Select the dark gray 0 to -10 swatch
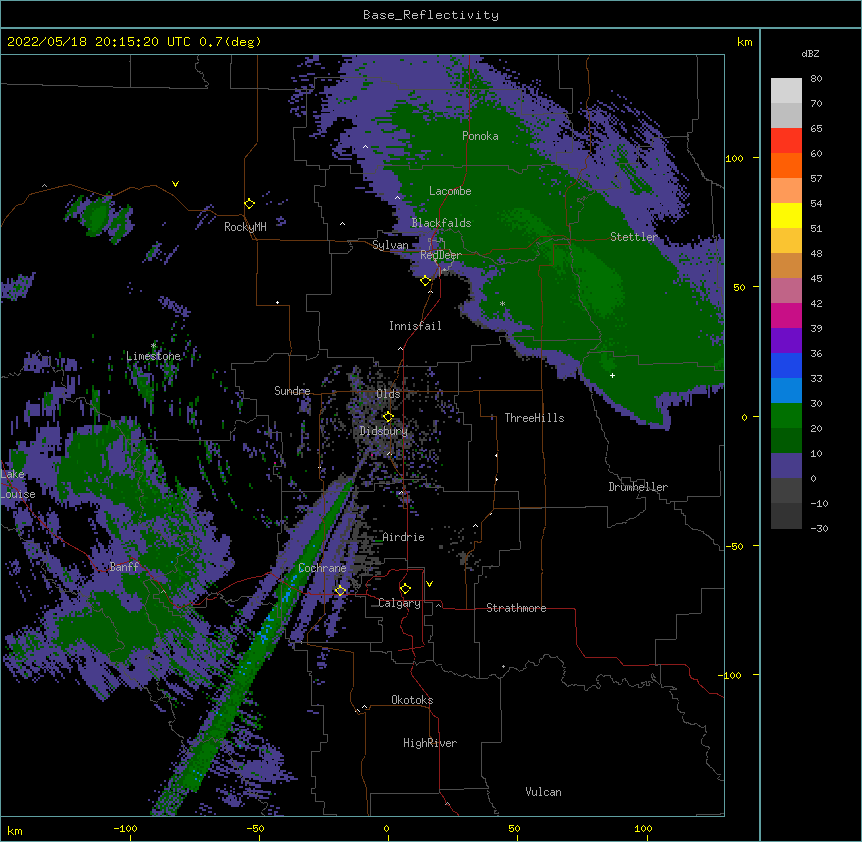The height and width of the screenshot is (842, 862). pyautogui.click(x=786, y=490)
